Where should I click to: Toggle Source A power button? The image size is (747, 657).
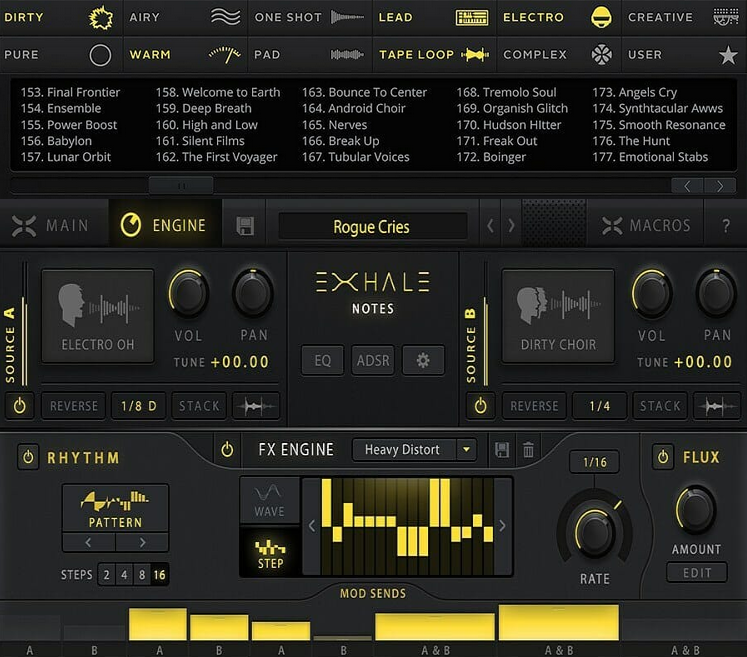[20, 406]
